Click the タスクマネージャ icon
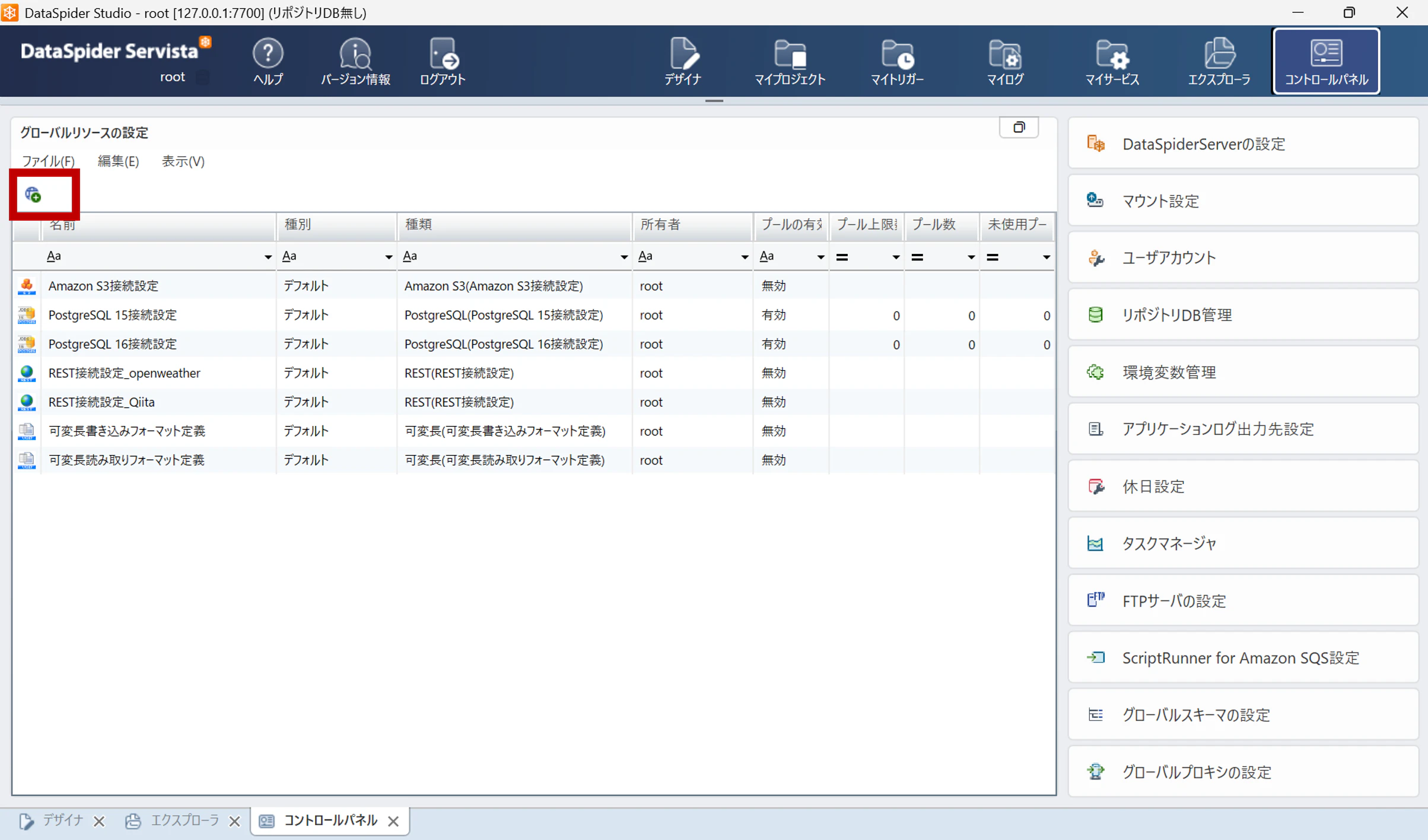The width and height of the screenshot is (1428, 840). click(x=1095, y=543)
